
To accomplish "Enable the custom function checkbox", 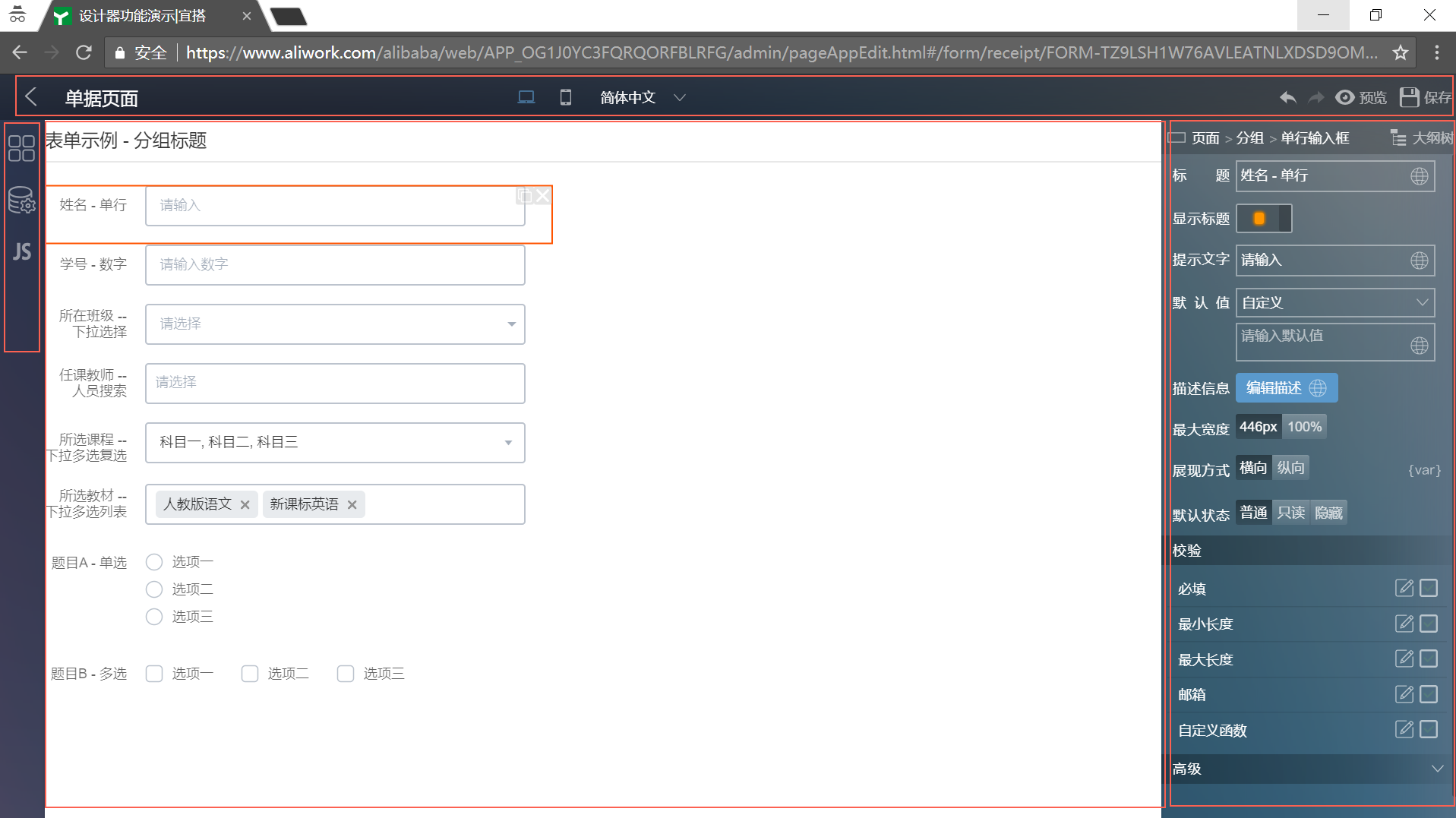I will coord(1429,729).
